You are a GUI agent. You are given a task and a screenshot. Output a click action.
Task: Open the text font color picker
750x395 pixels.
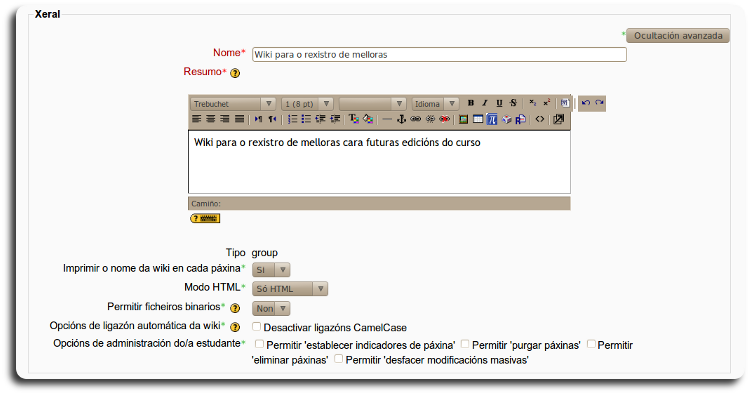tap(353, 119)
